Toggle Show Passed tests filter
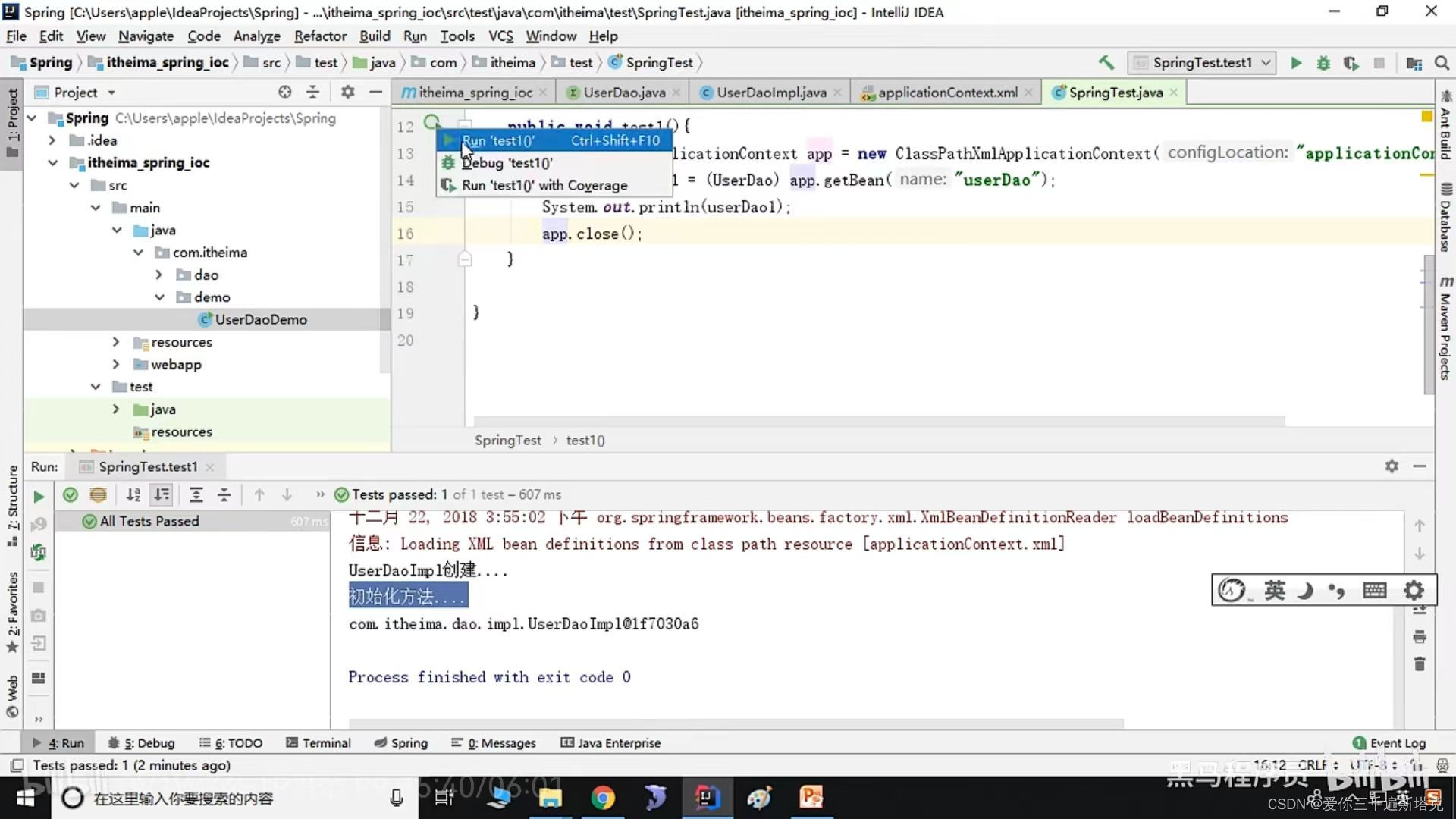Viewport: 1456px width, 819px height. (x=71, y=494)
